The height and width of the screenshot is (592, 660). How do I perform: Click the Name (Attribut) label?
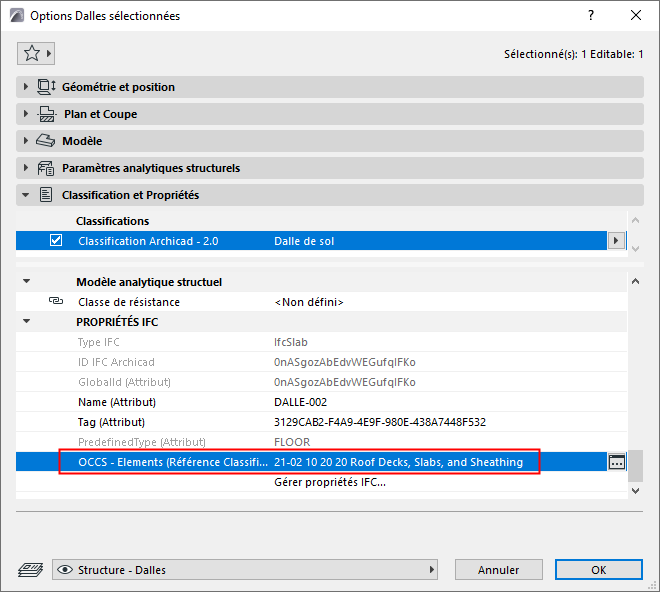117,402
